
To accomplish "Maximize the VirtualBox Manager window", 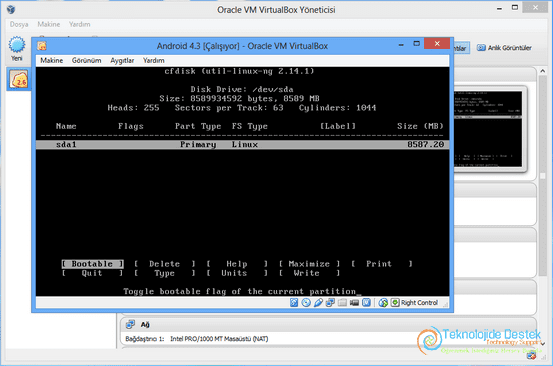I will pos(515,7).
